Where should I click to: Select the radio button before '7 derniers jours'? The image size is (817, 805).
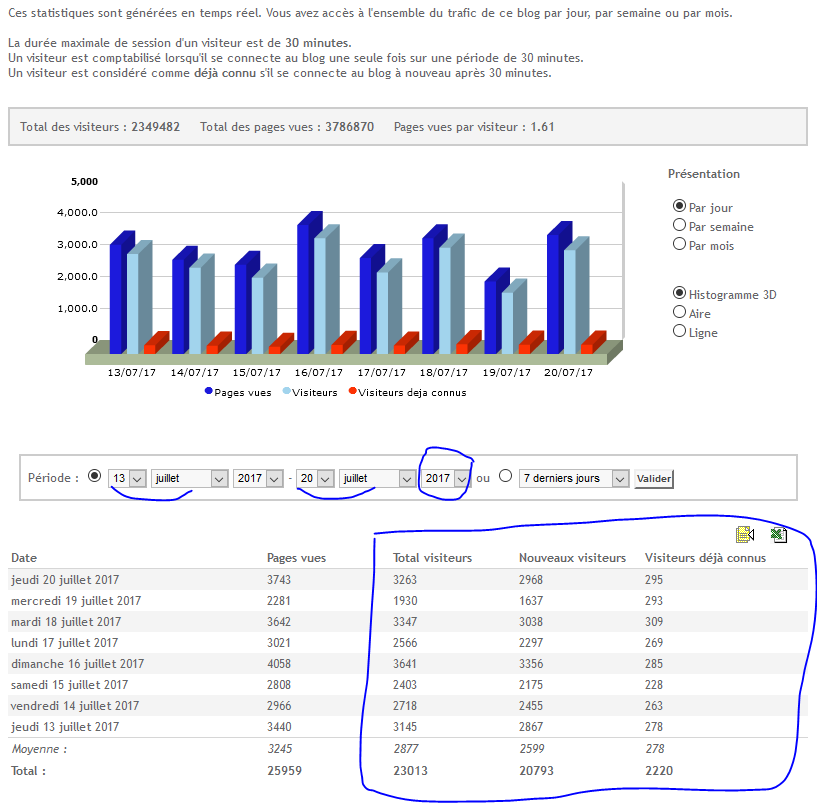505,476
